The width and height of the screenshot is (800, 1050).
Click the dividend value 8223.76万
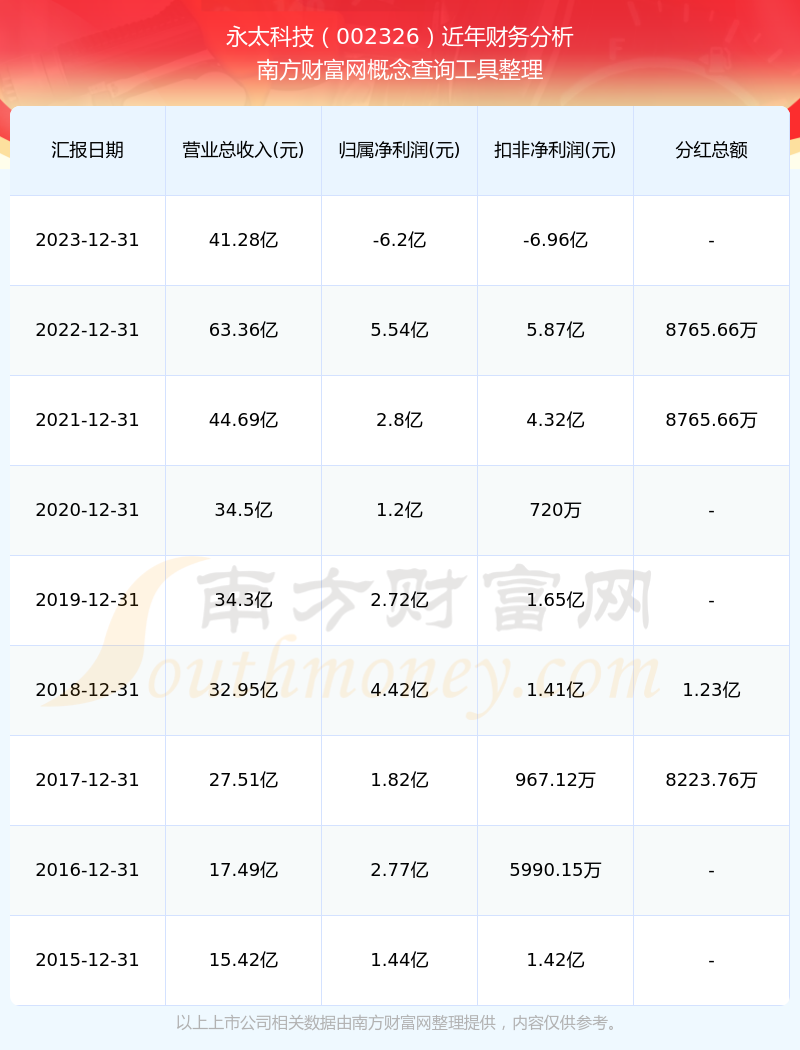coord(712,780)
